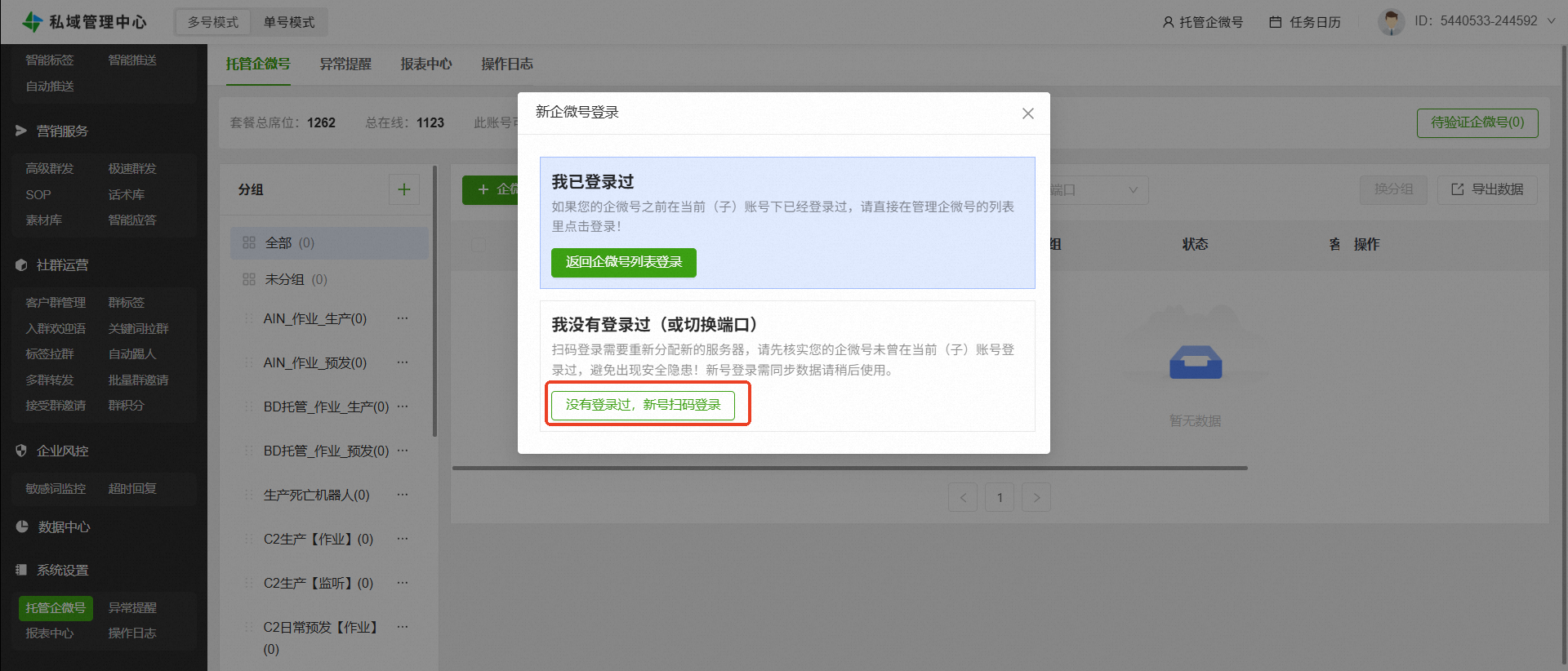This screenshot has width=1568, height=671.
Task: Open 客户群管理 in sidebar
Action: click(56, 303)
